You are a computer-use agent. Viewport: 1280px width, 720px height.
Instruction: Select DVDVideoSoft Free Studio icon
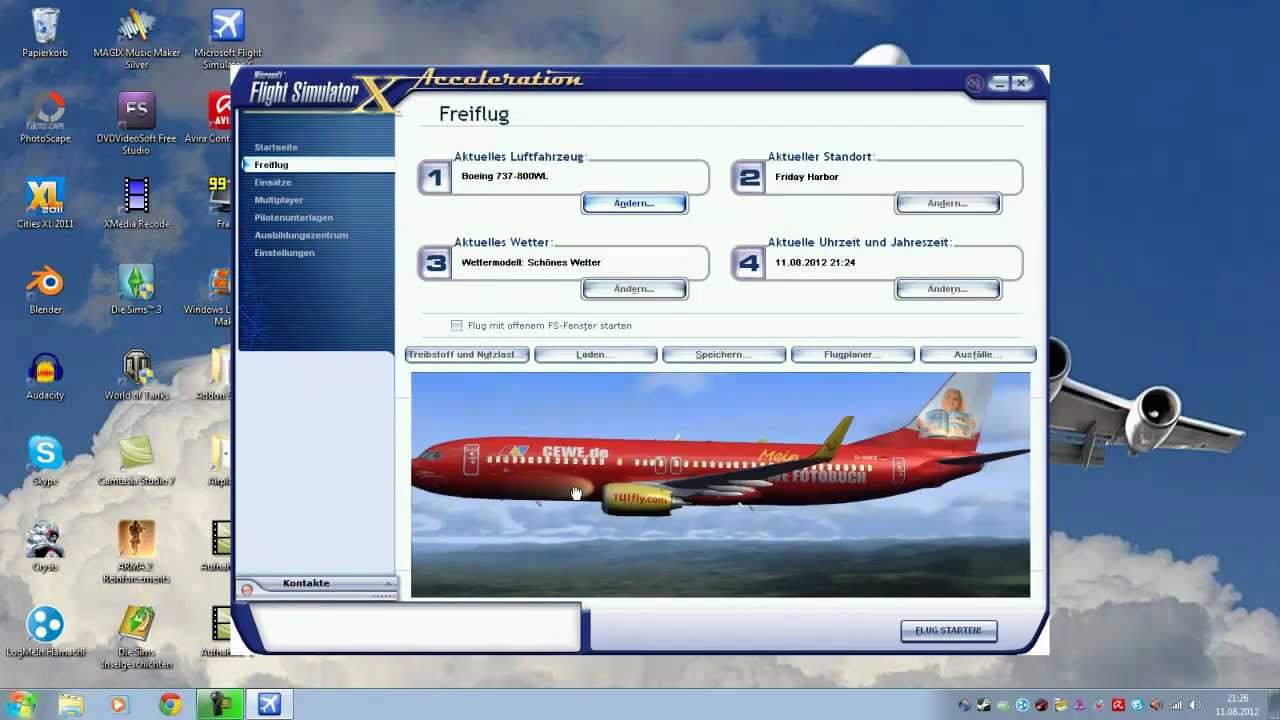[x=136, y=124]
